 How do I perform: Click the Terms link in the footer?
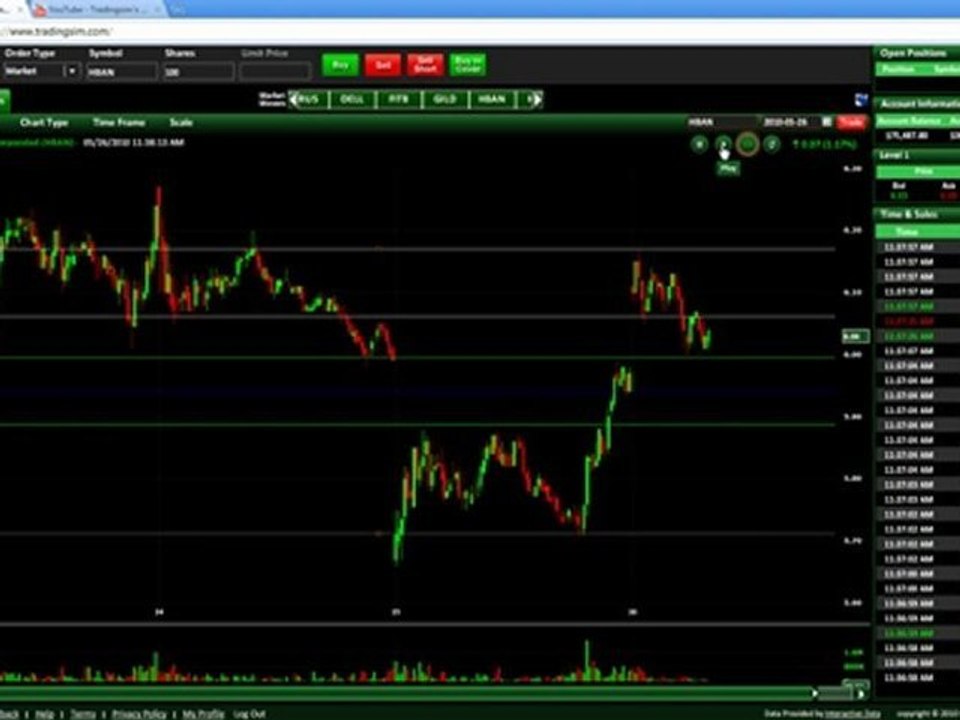pyautogui.click(x=83, y=714)
